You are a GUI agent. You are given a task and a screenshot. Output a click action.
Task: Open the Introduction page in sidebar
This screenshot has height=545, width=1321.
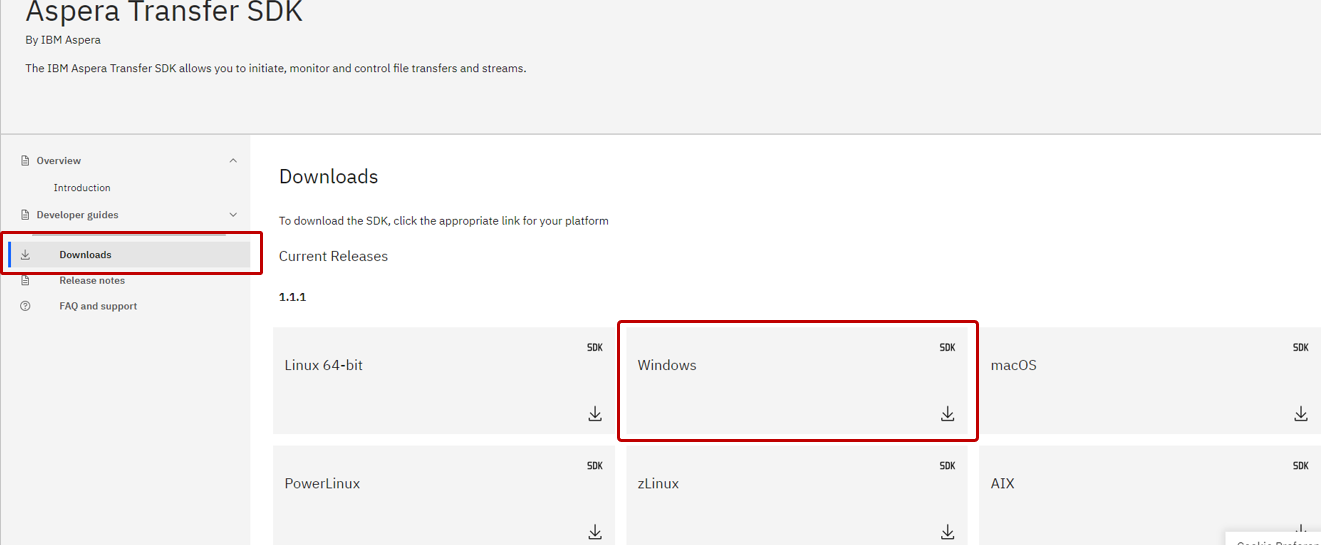(82, 188)
